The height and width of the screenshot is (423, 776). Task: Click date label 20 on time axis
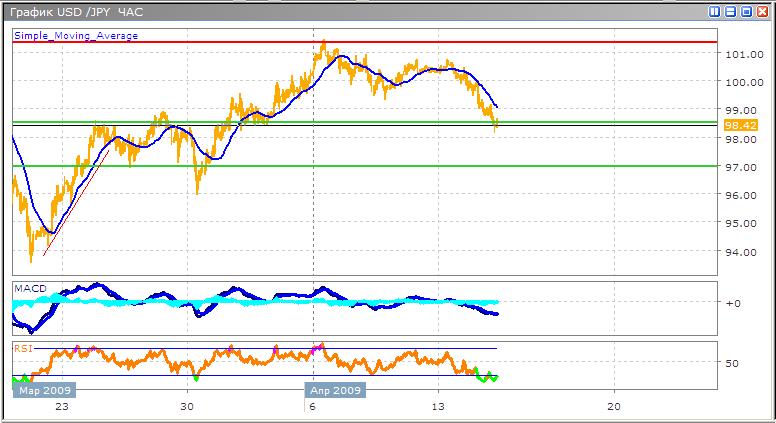tap(614, 407)
